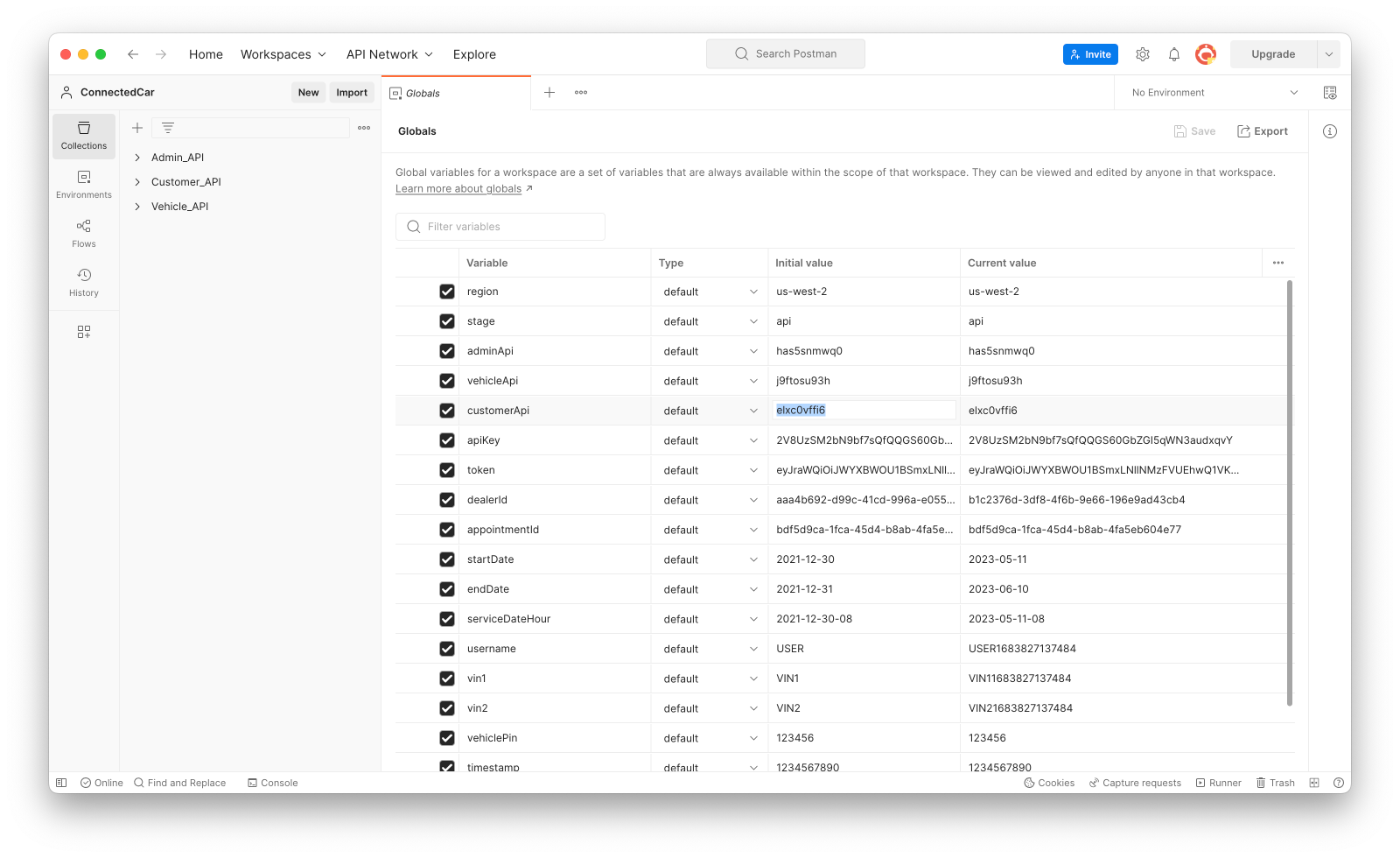Screen dimensions: 1400x858
Task: Uncheck the vehicleApi variable checkbox
Action: point(447,381)
